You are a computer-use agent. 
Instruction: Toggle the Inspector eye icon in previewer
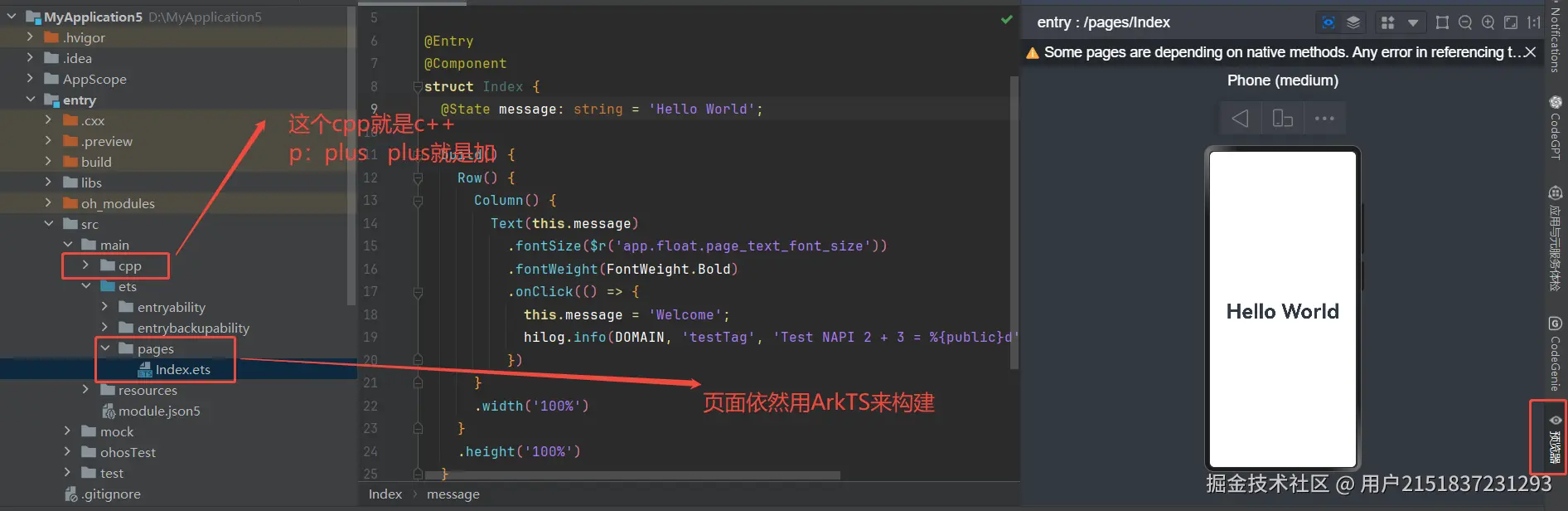1328,22
